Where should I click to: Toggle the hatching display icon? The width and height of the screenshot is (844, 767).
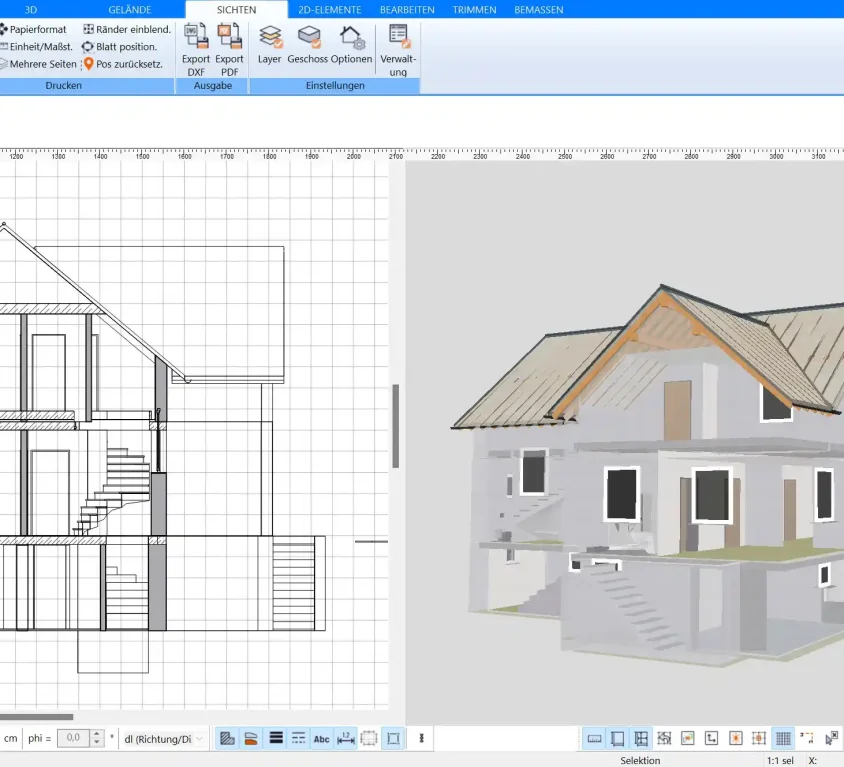point(228,738)
